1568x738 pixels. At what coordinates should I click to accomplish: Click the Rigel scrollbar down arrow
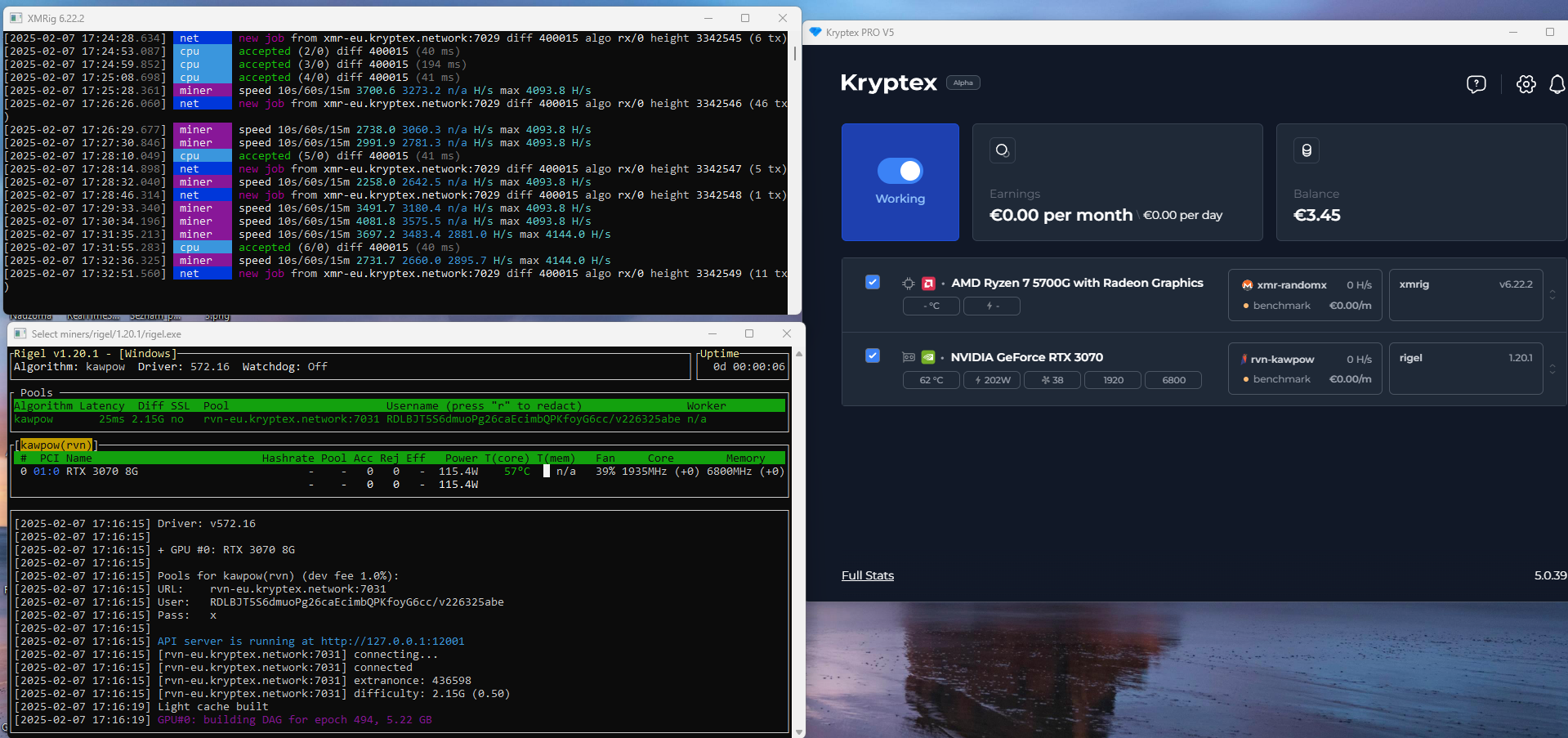799,731
